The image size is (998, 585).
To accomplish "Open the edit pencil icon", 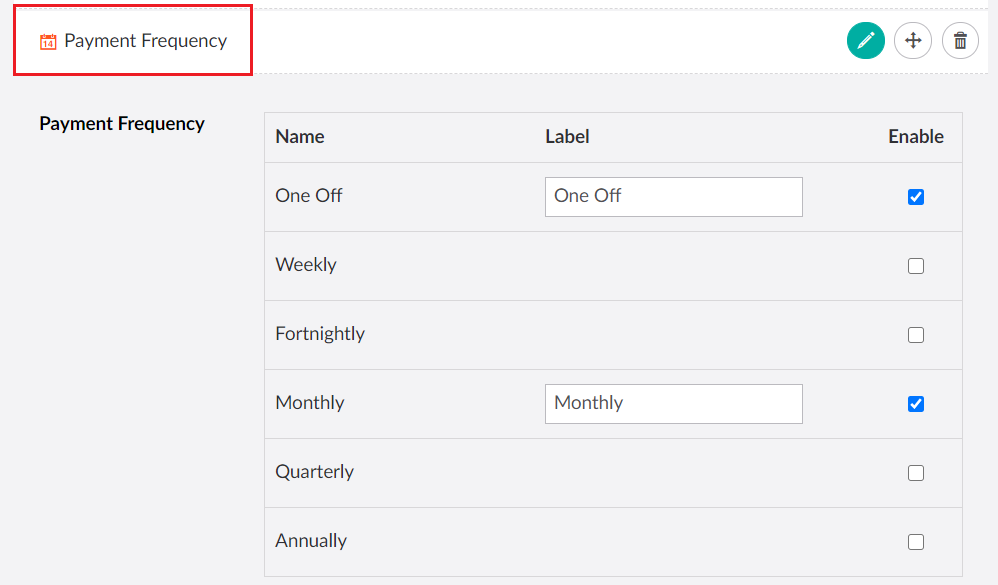I will click(x=866, y=40).
